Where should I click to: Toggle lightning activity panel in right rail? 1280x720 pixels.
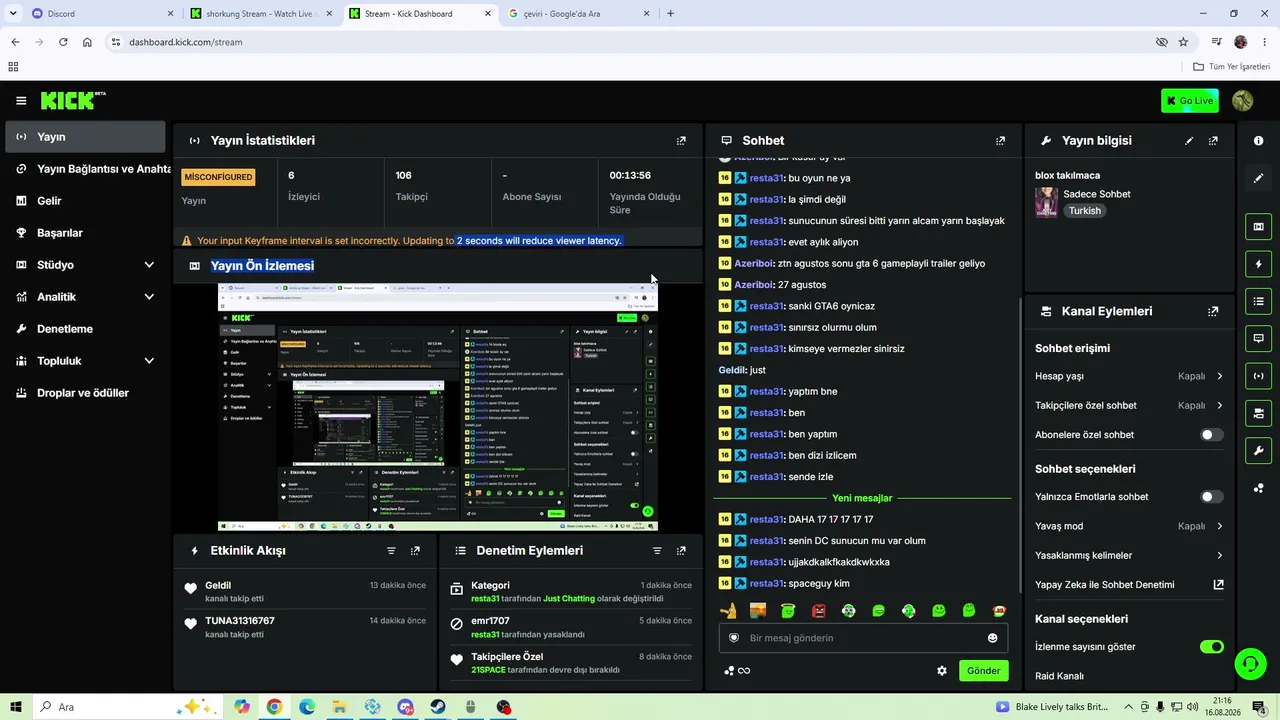coord(1258,264)
